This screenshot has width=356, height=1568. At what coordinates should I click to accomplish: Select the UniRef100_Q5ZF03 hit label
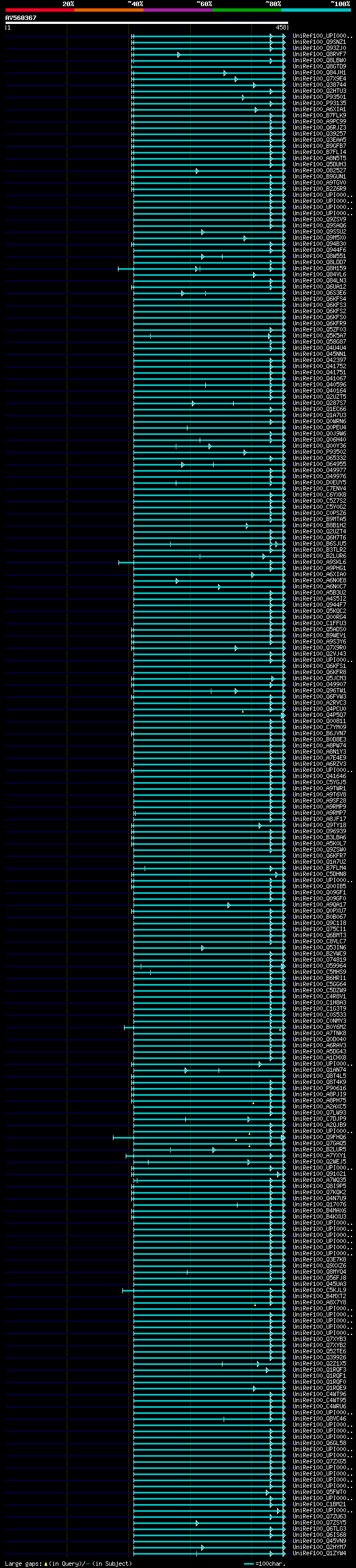point(319,329)
